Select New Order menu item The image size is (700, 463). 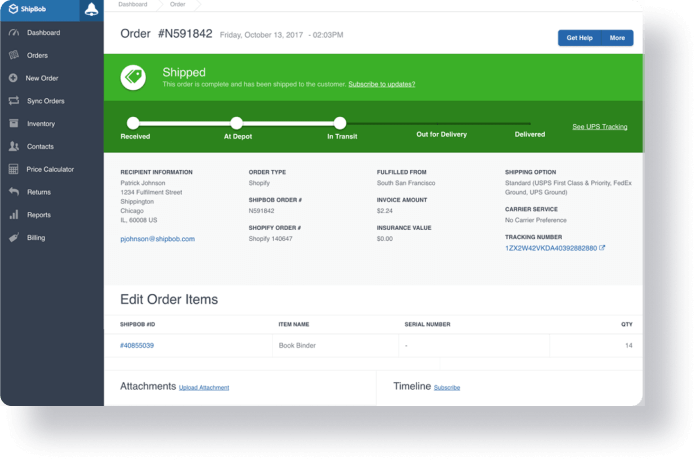coord(42,78)
